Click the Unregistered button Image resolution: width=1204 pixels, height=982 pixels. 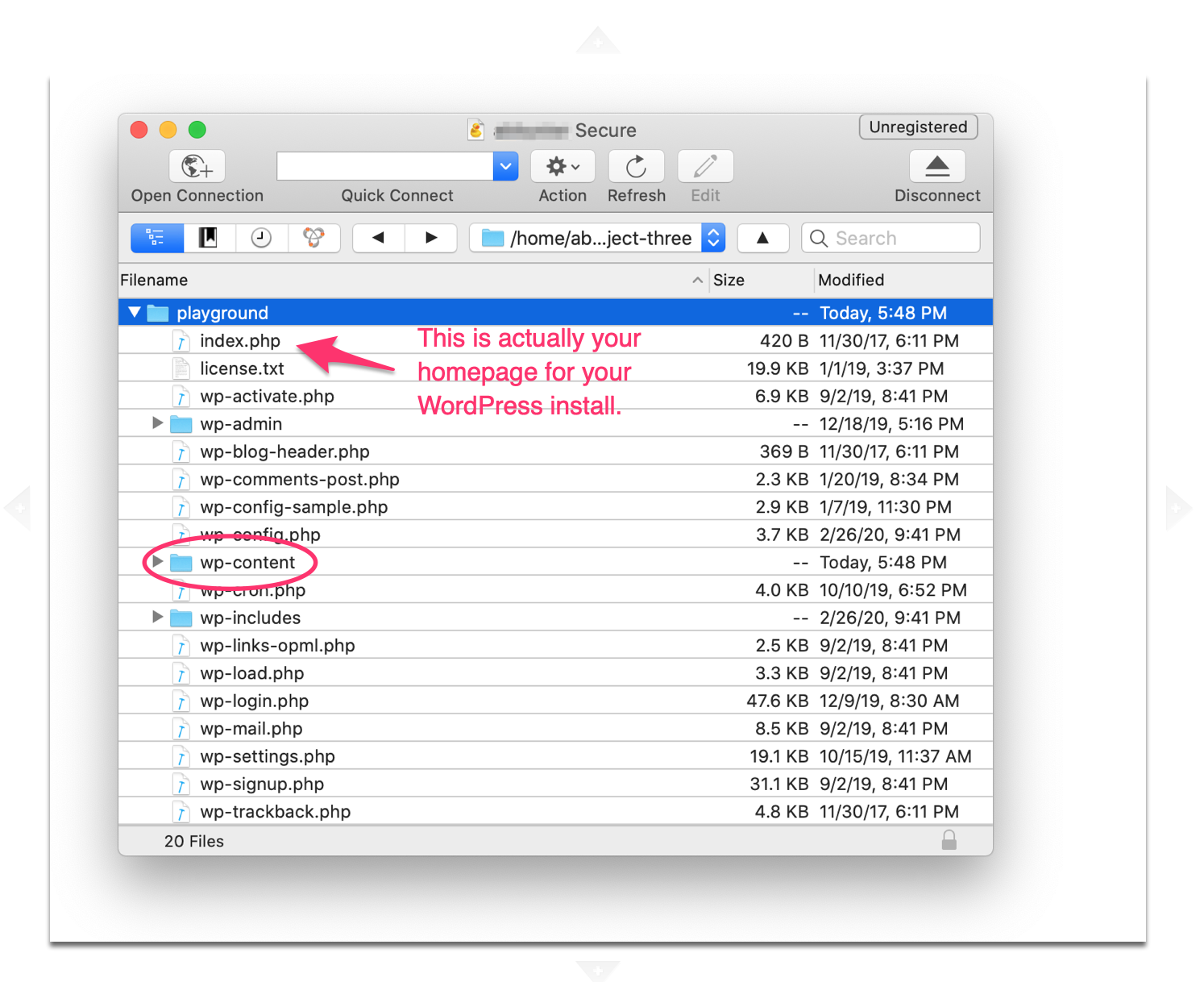(x=918, y=127)
